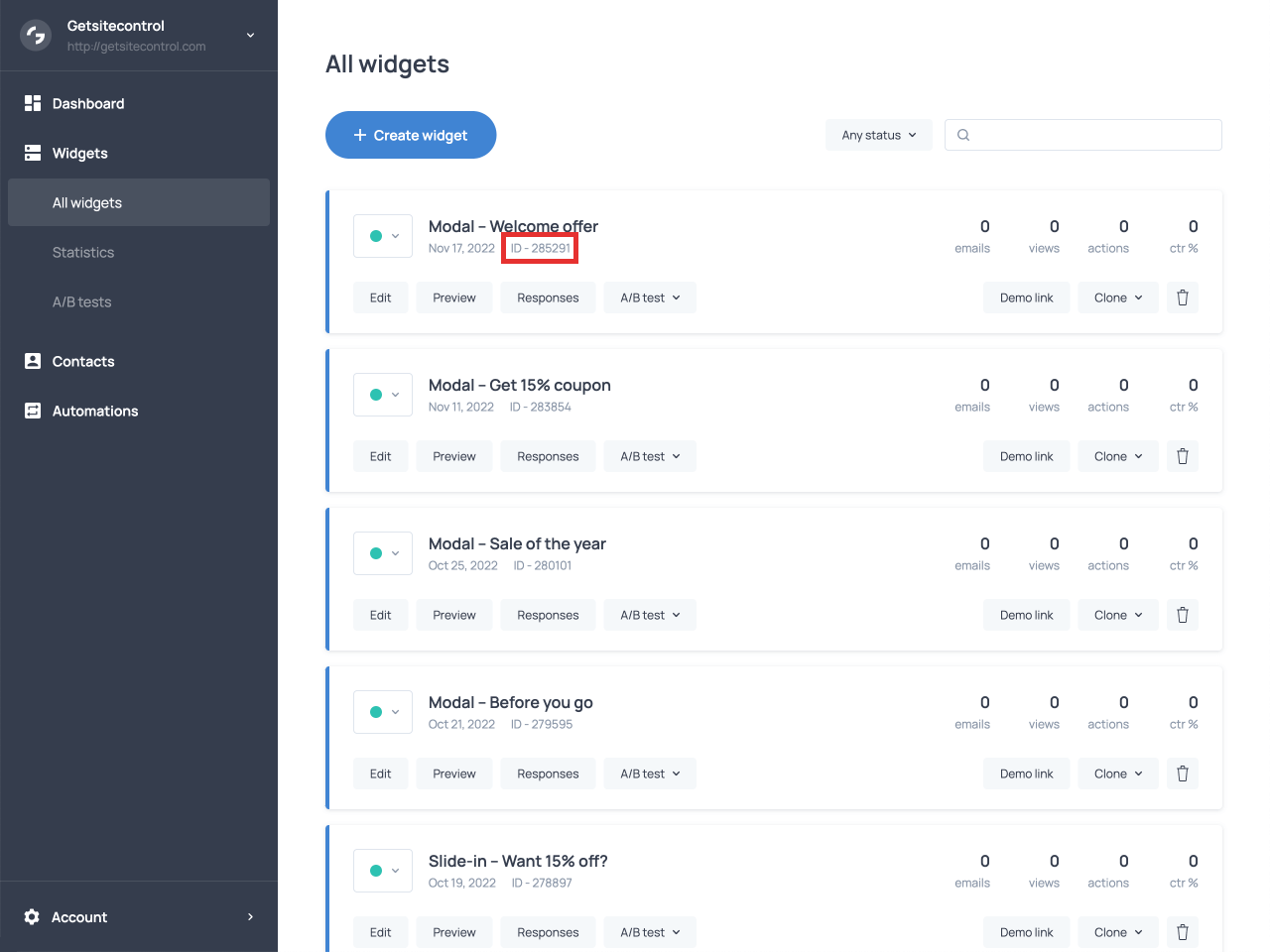Open Demo link for Sale of the year
Image resolution: width=1270 pixels, height=952 pixels.
[1026, 615]
